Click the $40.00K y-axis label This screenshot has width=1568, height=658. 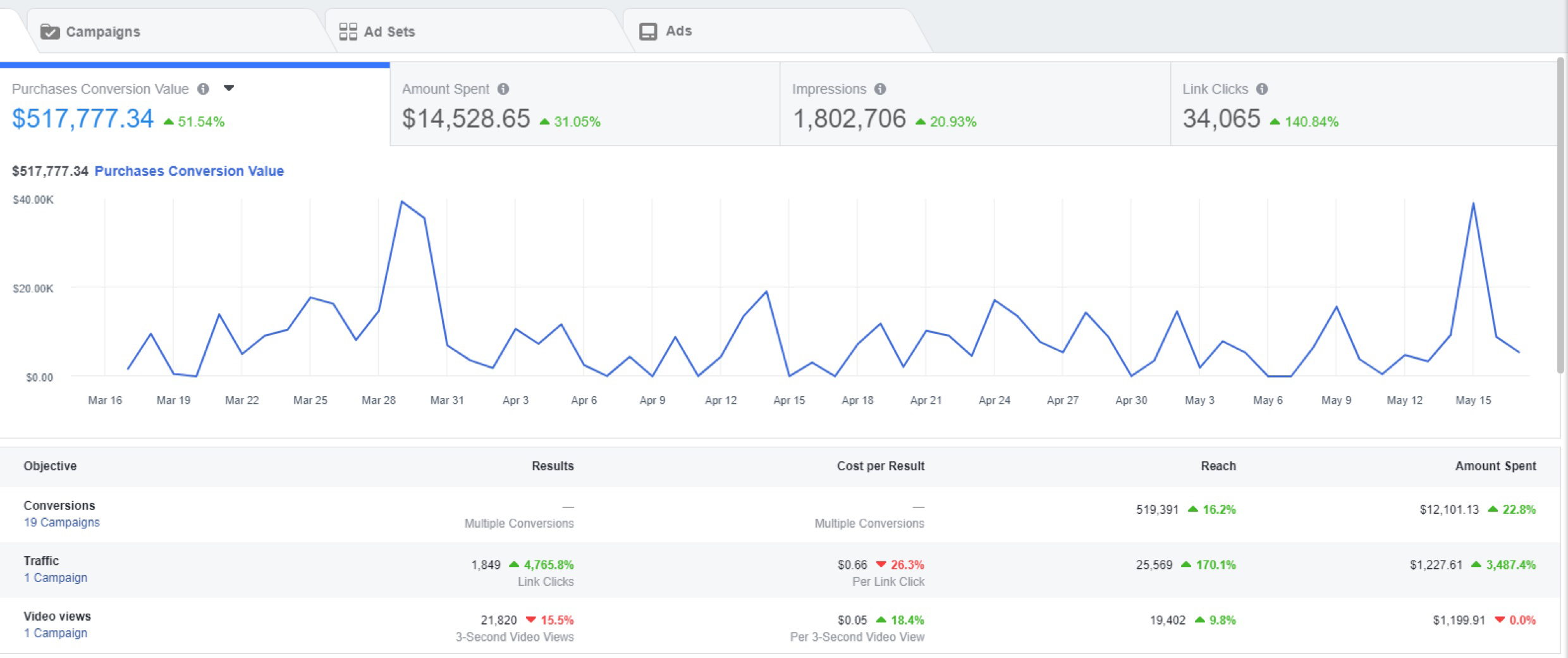[x=33, y=200]
